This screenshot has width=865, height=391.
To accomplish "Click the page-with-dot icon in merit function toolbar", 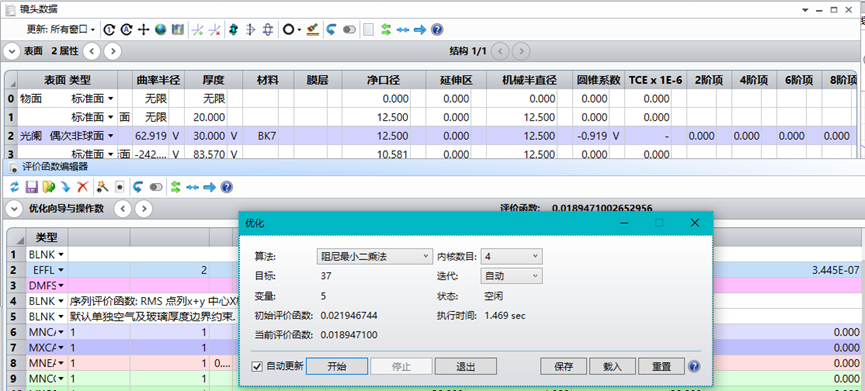I will 119,188.
